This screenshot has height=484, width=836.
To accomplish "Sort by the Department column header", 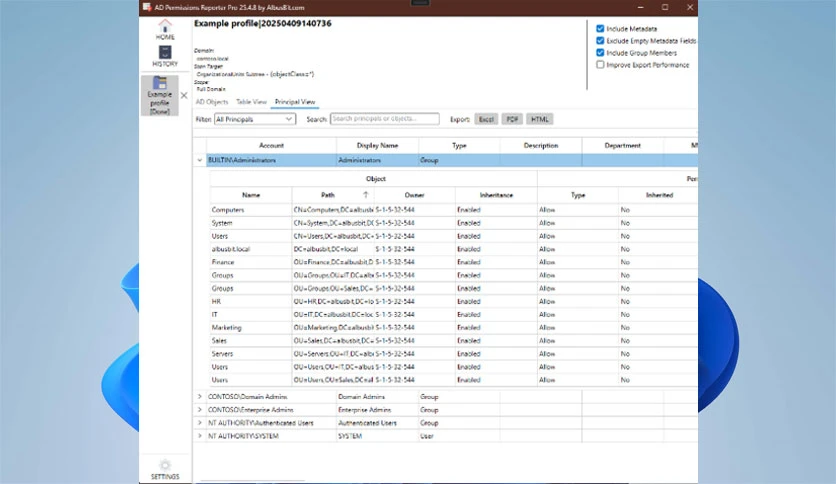I will pos(623,145).
